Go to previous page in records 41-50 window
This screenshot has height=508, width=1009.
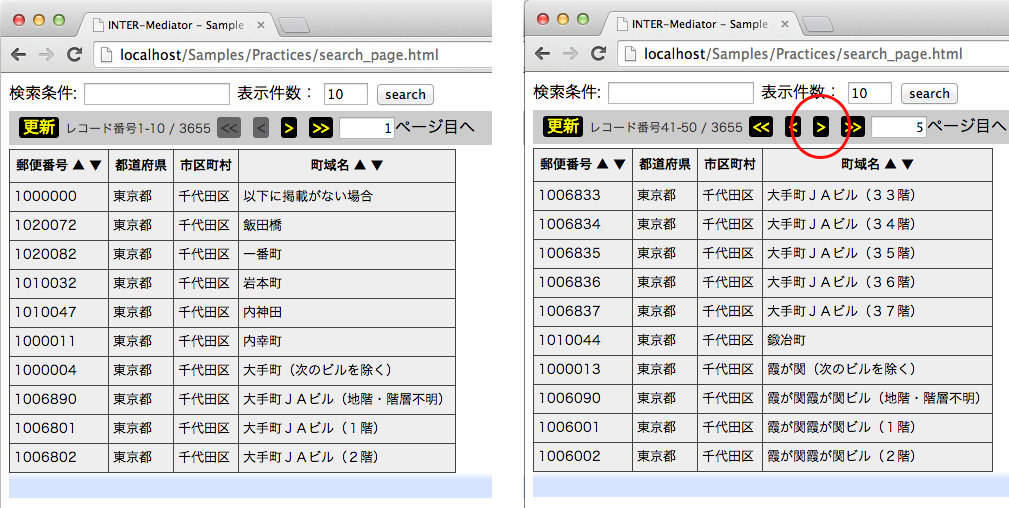pos(792,127)
